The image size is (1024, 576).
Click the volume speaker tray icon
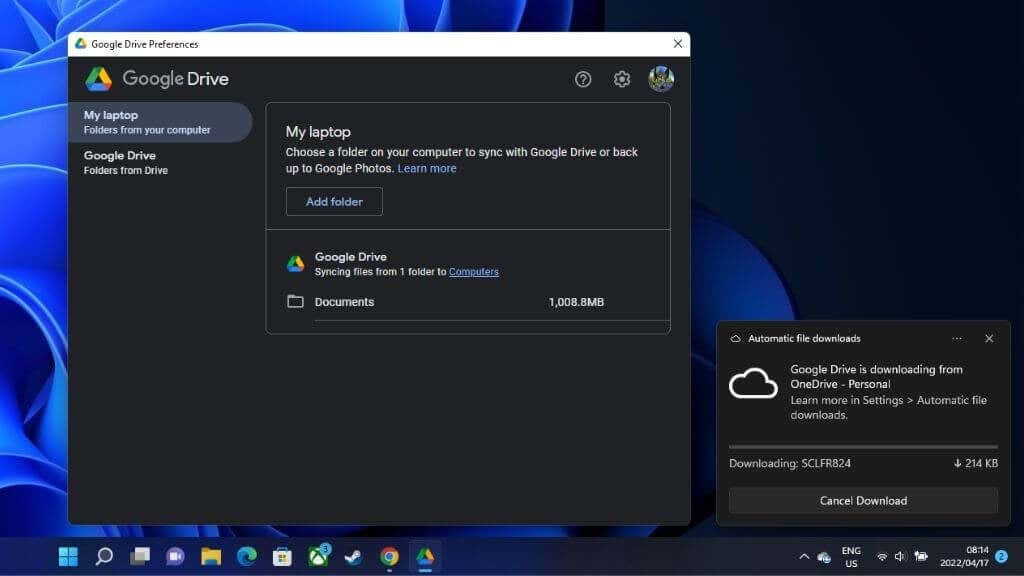[900, 556]
